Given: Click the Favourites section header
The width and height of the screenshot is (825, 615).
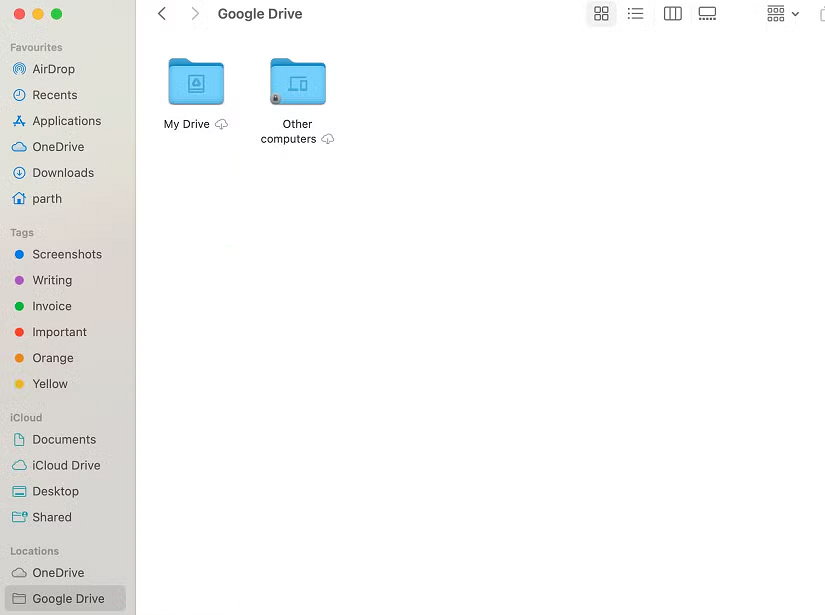Looking at the screenshot, I should click(36, 47).
